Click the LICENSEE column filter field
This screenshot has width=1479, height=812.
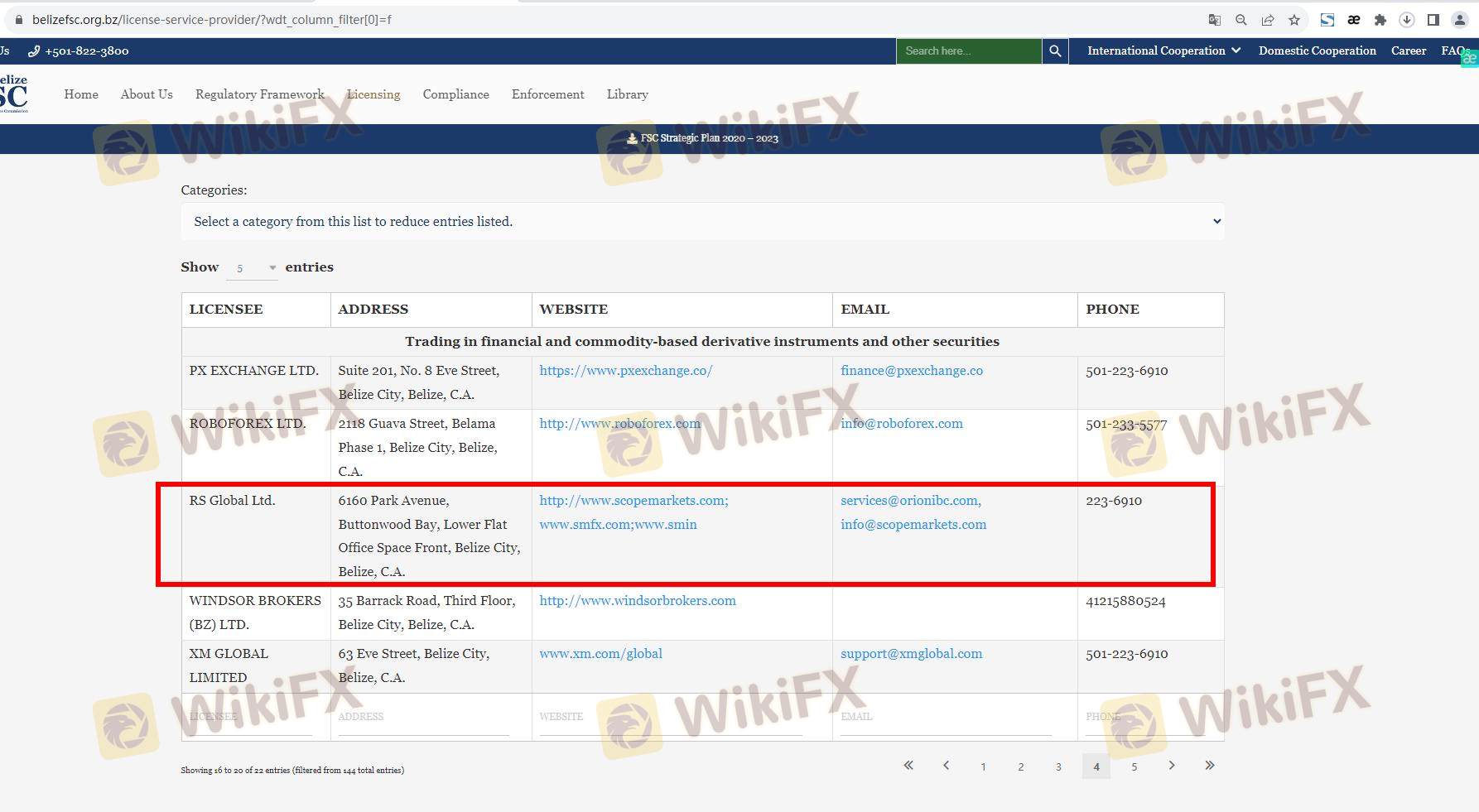tap(250, 717)
